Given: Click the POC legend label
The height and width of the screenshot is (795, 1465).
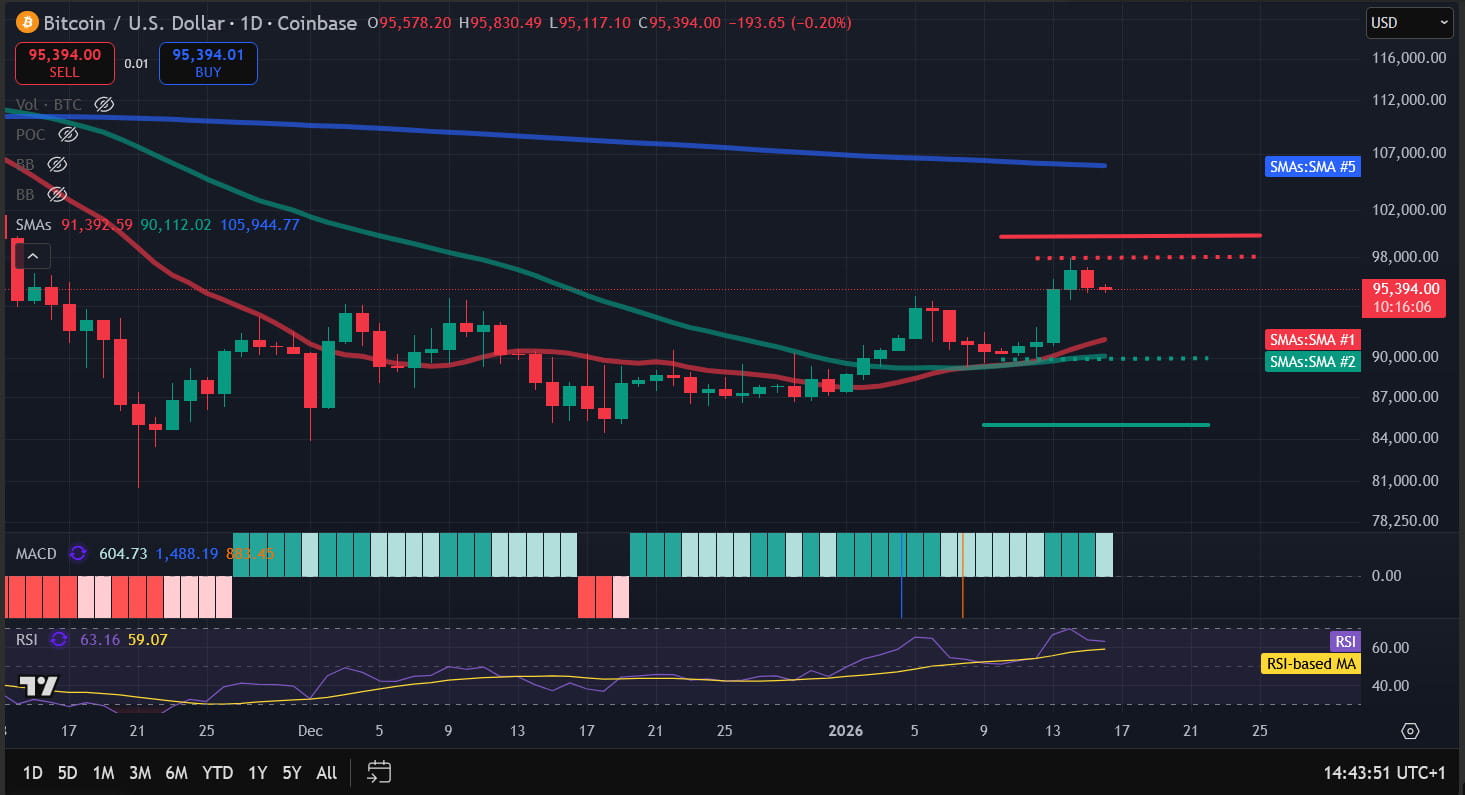Looking at the screenshot, I should tap(31, 134).
